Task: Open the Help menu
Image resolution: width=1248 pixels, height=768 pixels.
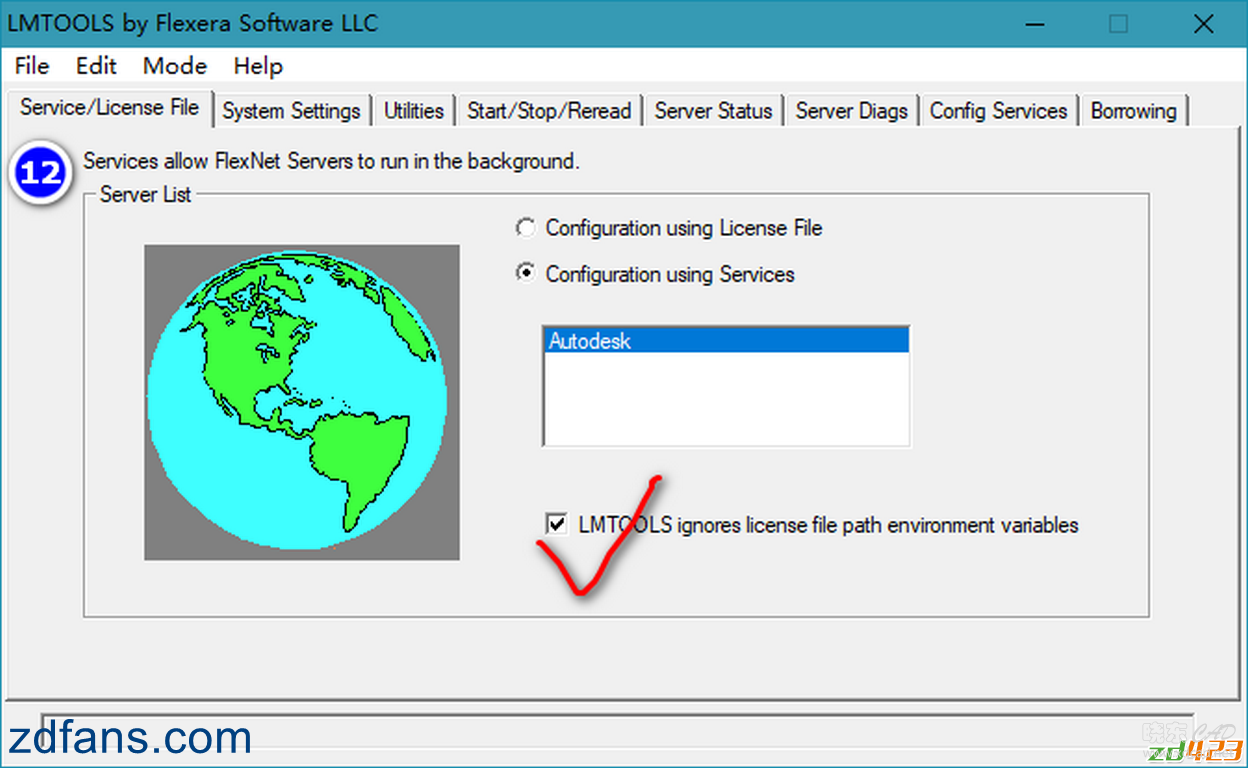Action: (x=258, y=66)
